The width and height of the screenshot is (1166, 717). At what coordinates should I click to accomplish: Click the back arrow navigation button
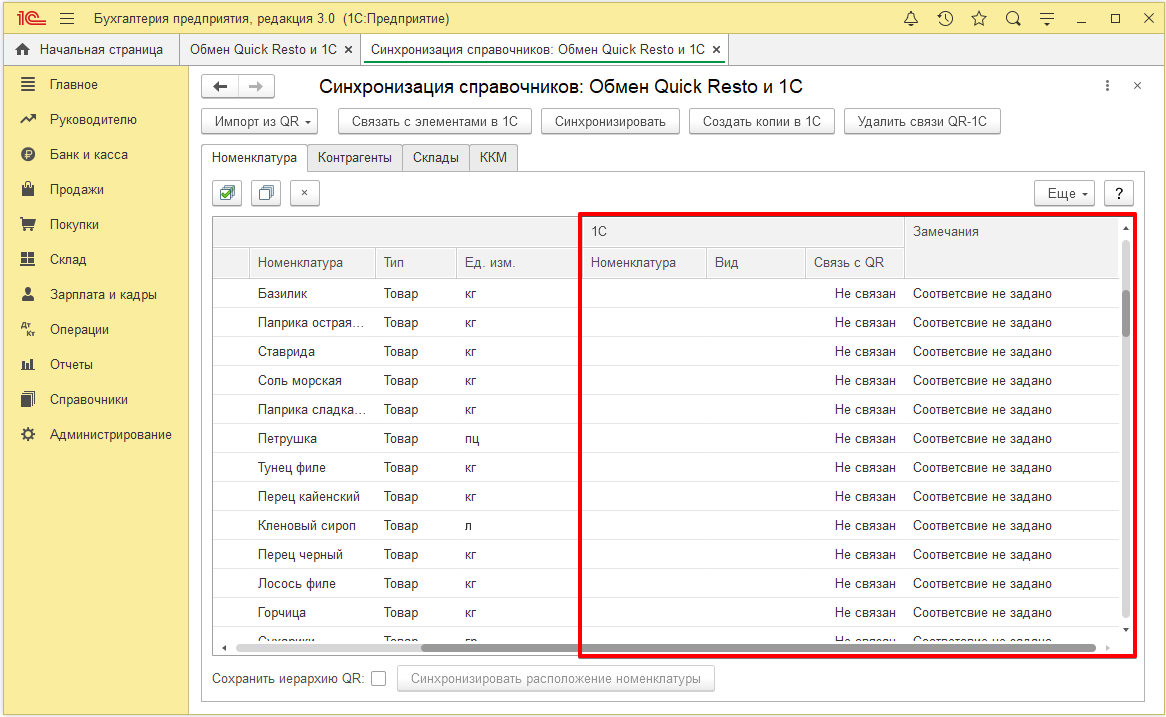click(220, 87)
